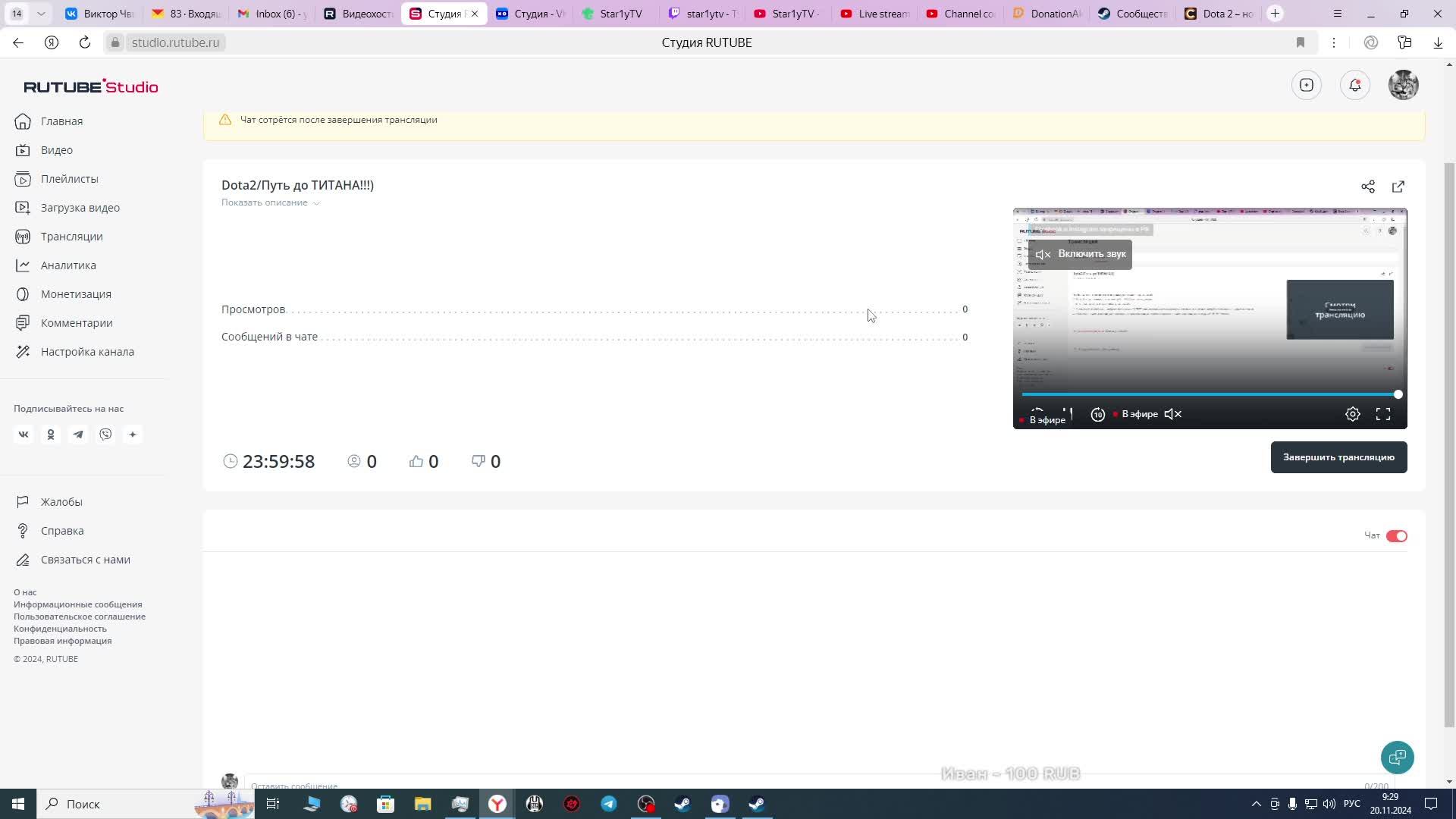Viewport: 1456px width, 819px height.
Task: Open player settings gear
Action: pyautogui.click(x=1353, y=414)
